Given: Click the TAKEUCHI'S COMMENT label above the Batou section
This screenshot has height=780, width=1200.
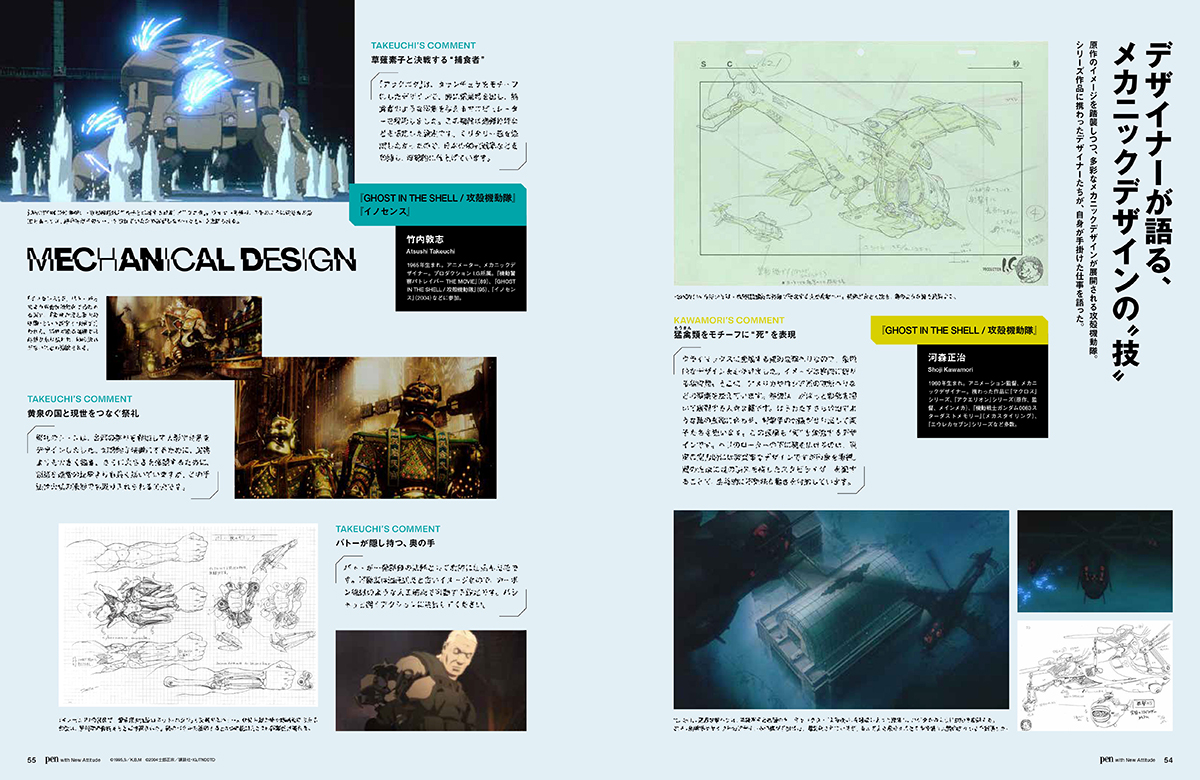Looking at the screenshot, I should tap(389, 528).
